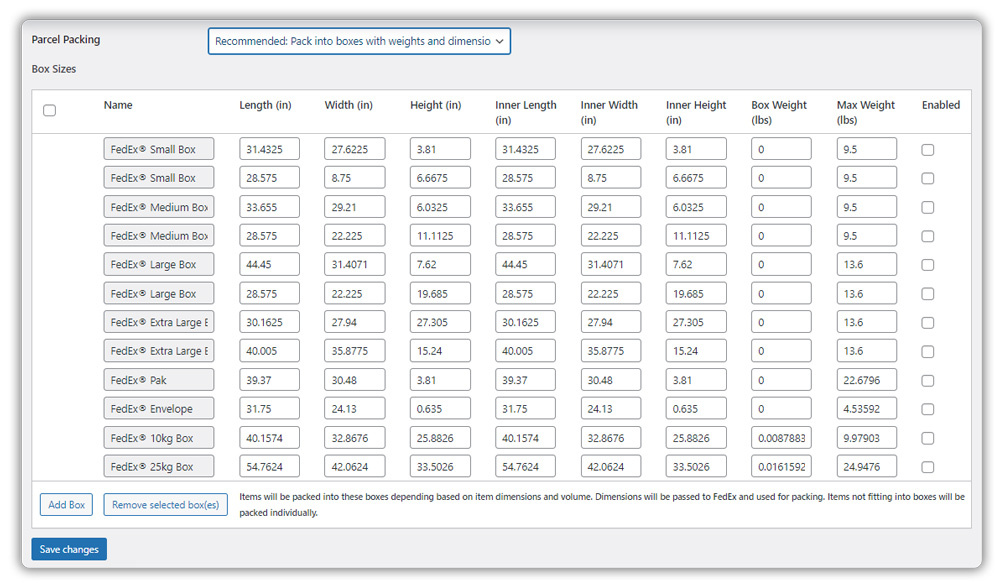The image size is (1000, 586).
Task: Enable the FedEx Pak box checkbox
Action: tap(928, 380)
